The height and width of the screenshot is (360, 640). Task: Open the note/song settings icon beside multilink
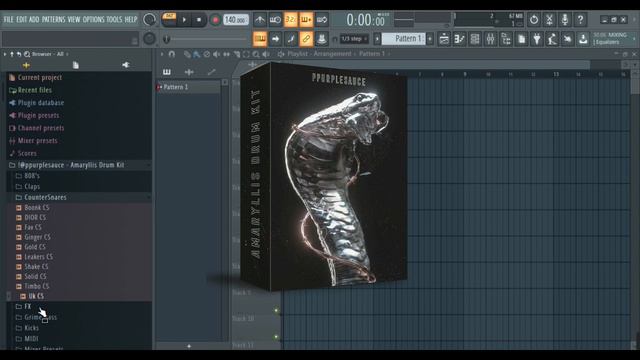click(322, 39)
